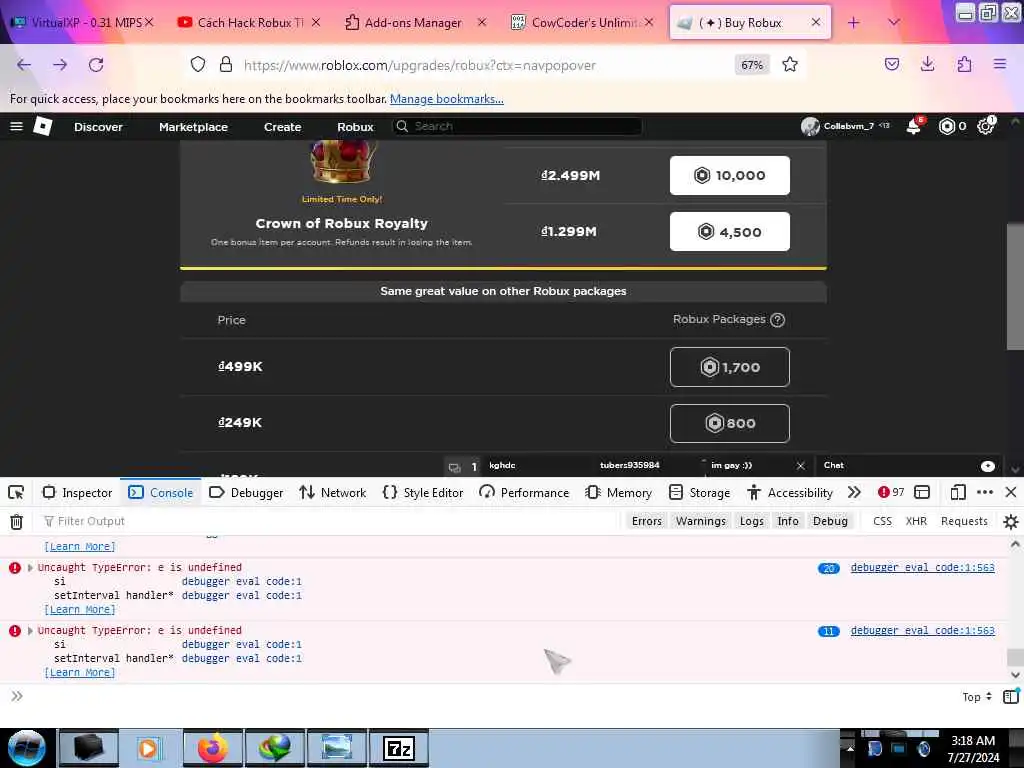Toggle XHR filter in console
This screenshot has height=768, width=1024.
pyautogui.click(x=916, y=521)
